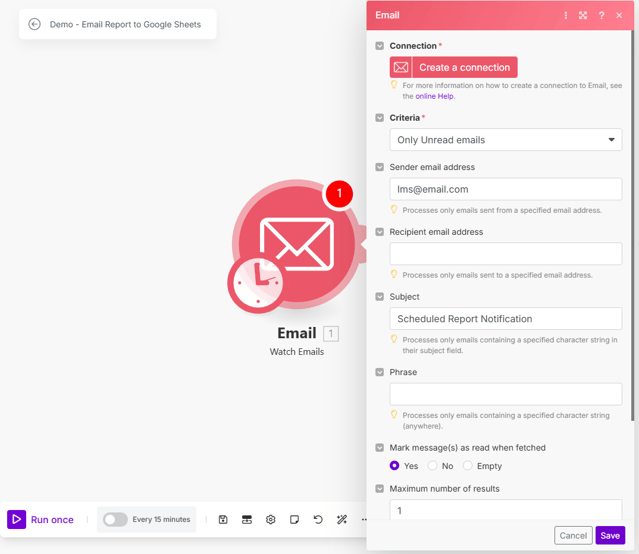The image size is (639, 554).
Task: Click the Maximum number of results input
Action: 506,510
